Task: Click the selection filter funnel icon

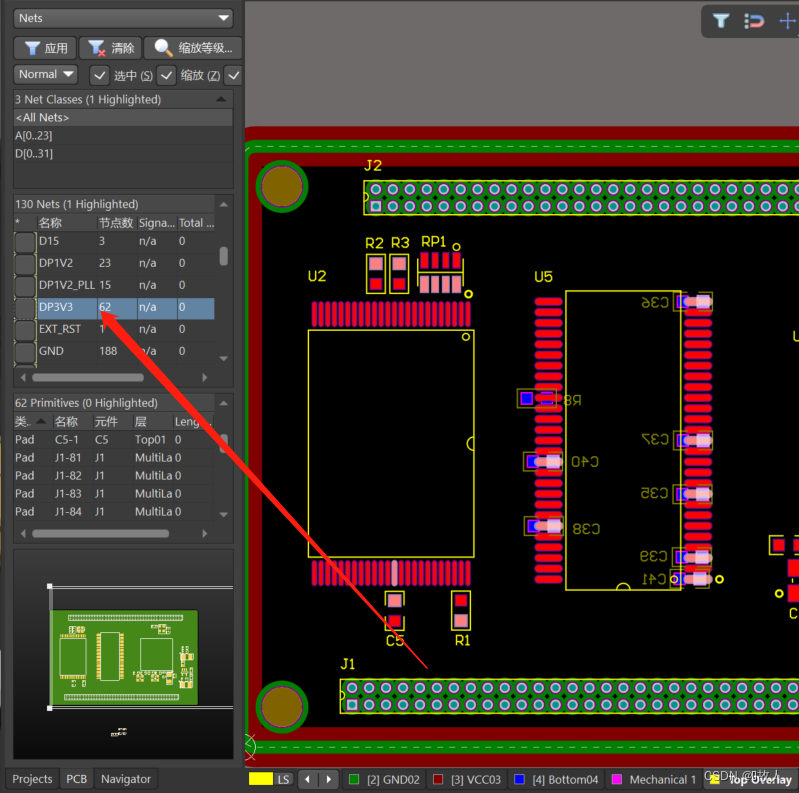Action: pyautogui.click(x=721, y=21)
